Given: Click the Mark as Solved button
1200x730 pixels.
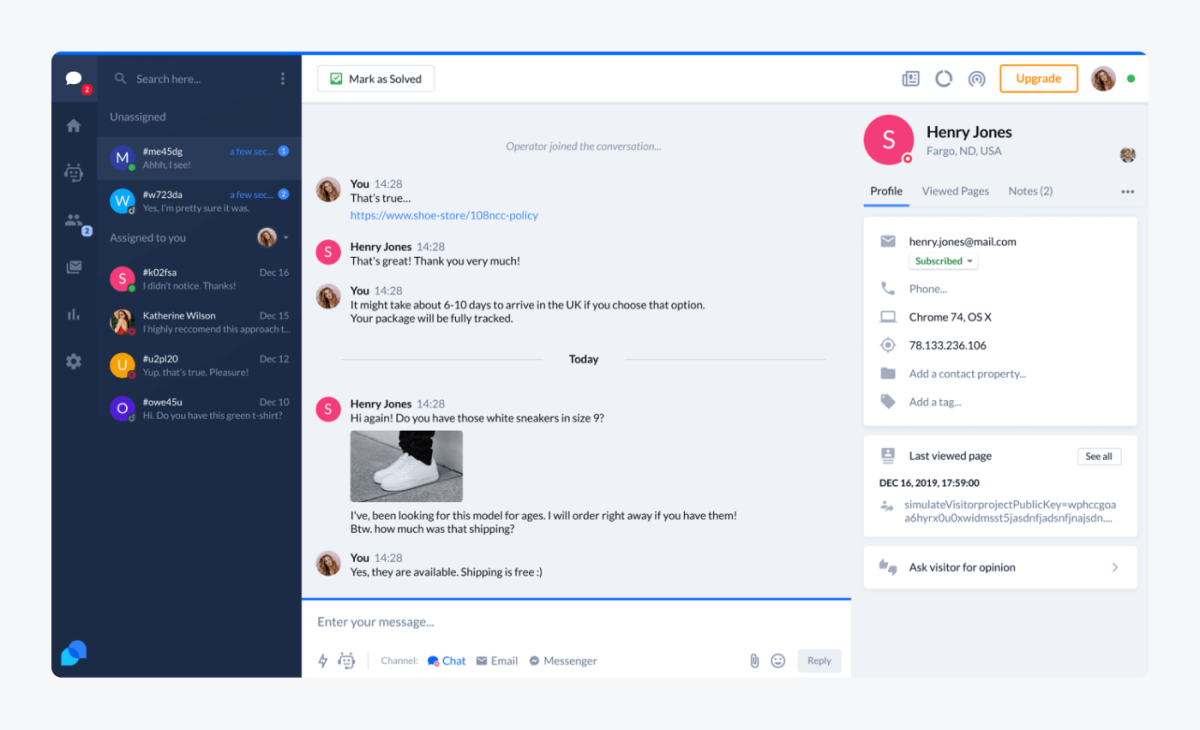Looking at the screenshot, I should tap(375, 78).
